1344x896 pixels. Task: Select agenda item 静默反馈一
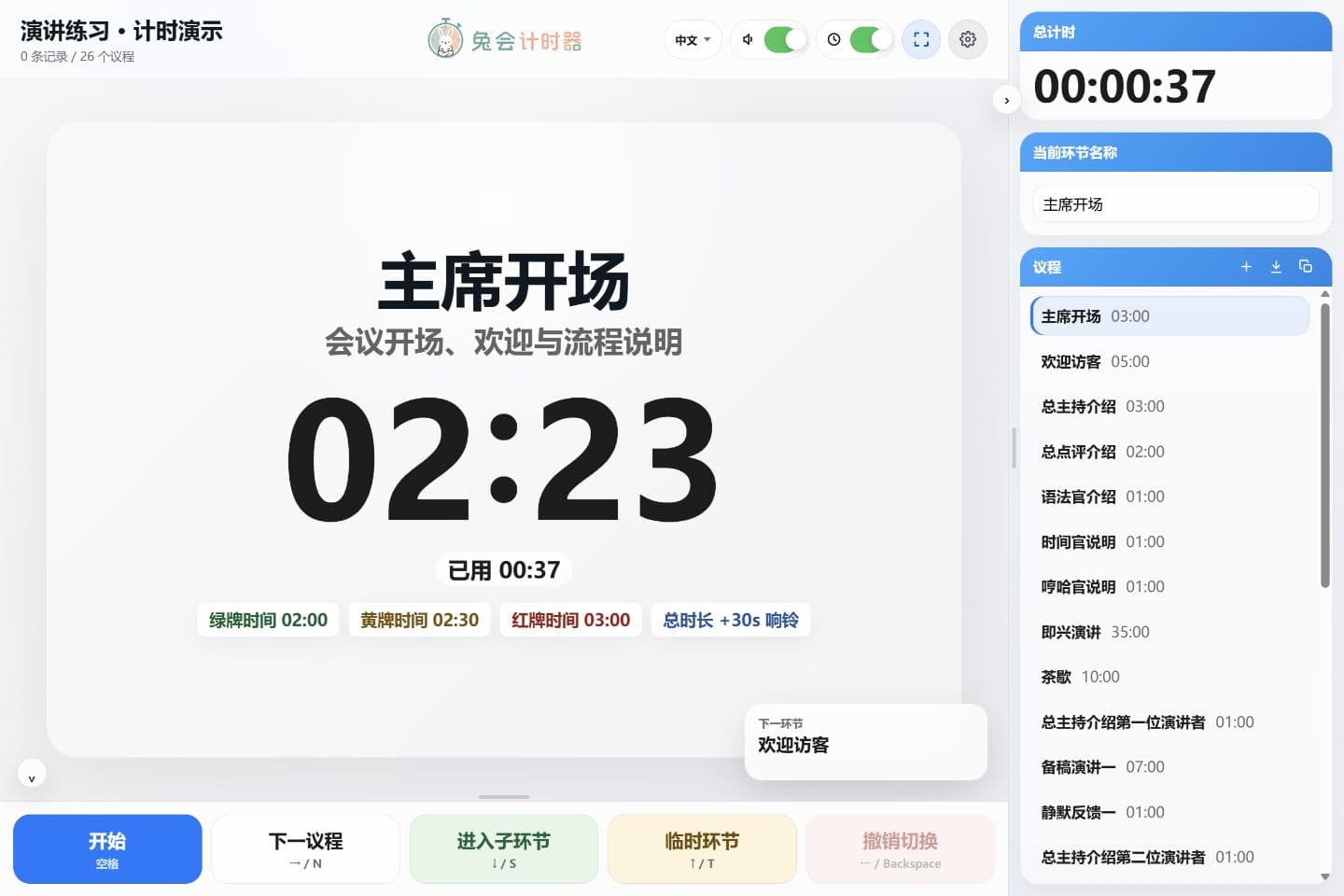pos(1169,812)
